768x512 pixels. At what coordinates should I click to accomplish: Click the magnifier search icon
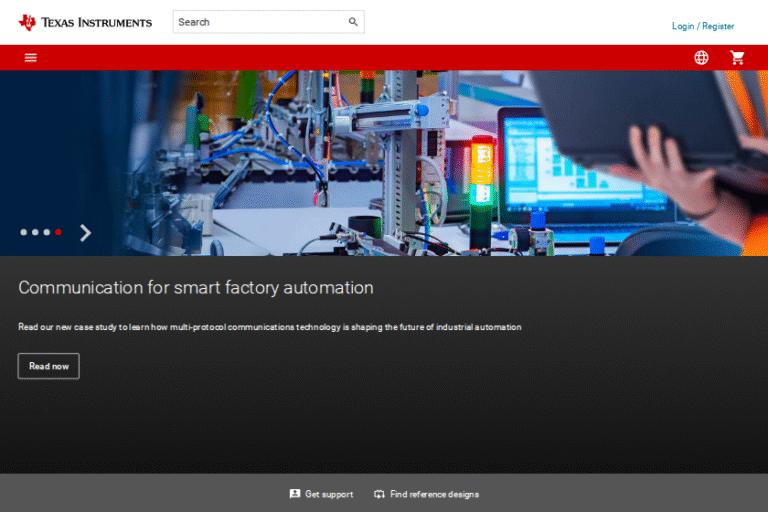click(353, 22)
